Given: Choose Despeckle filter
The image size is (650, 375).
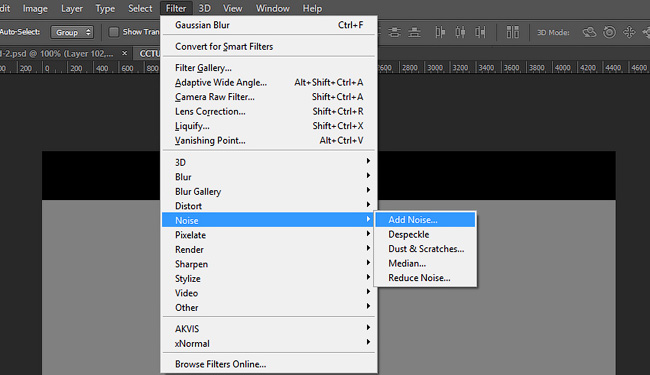Looking at the screenshot, I should pyautogui.click(x=425, y=234).
